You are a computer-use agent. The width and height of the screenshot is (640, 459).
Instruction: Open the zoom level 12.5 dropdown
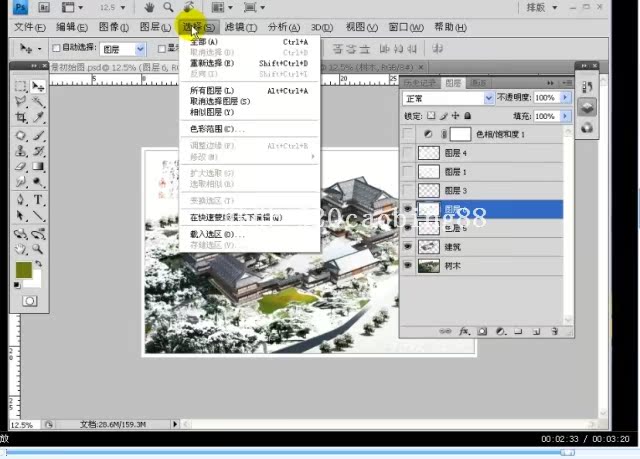click(x=123, y=8)
